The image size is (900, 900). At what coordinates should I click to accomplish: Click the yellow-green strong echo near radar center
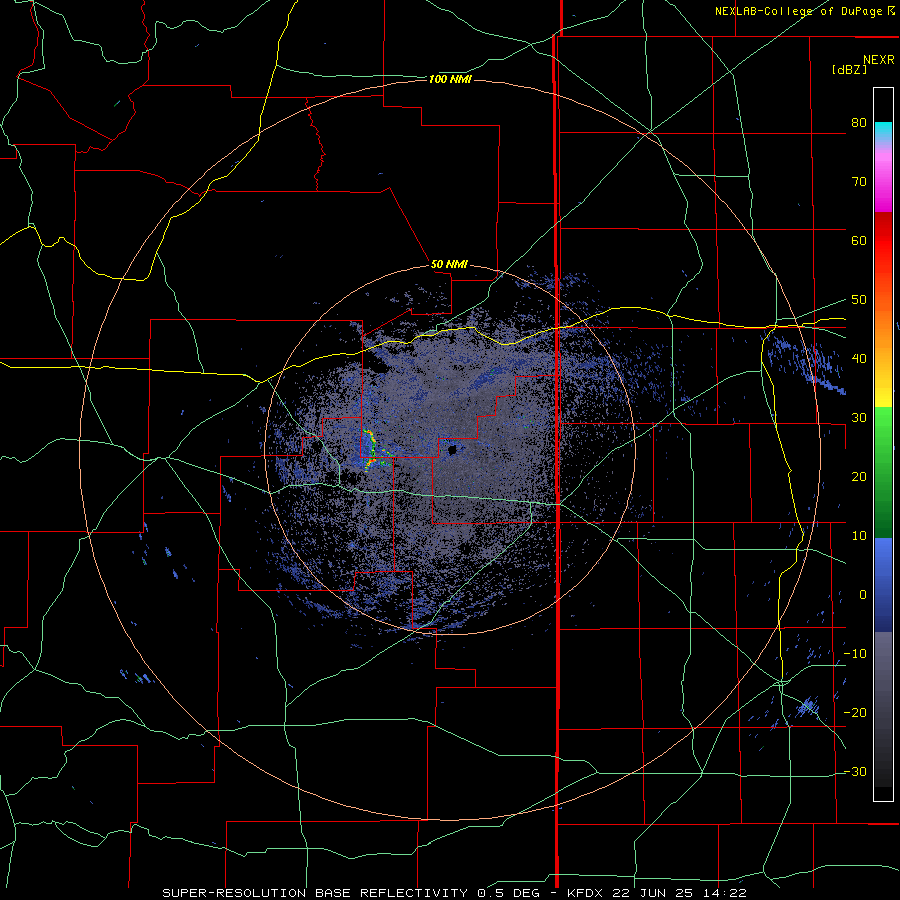pyautogui.click(x=373, y=449)
